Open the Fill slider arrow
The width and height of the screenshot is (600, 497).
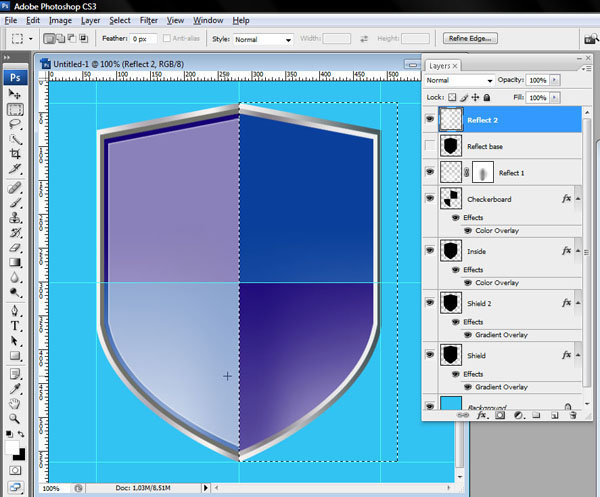(554, 98)
